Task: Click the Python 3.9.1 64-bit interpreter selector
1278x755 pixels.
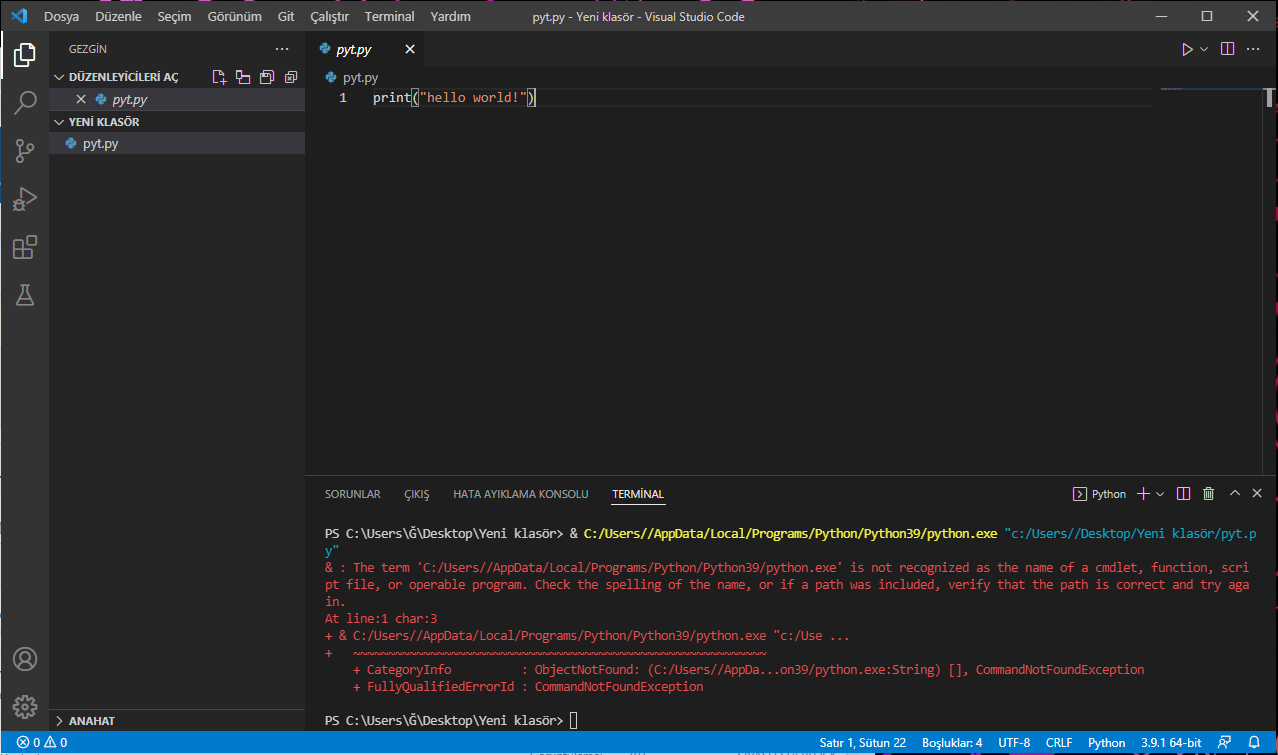Action: [1173, 743]
